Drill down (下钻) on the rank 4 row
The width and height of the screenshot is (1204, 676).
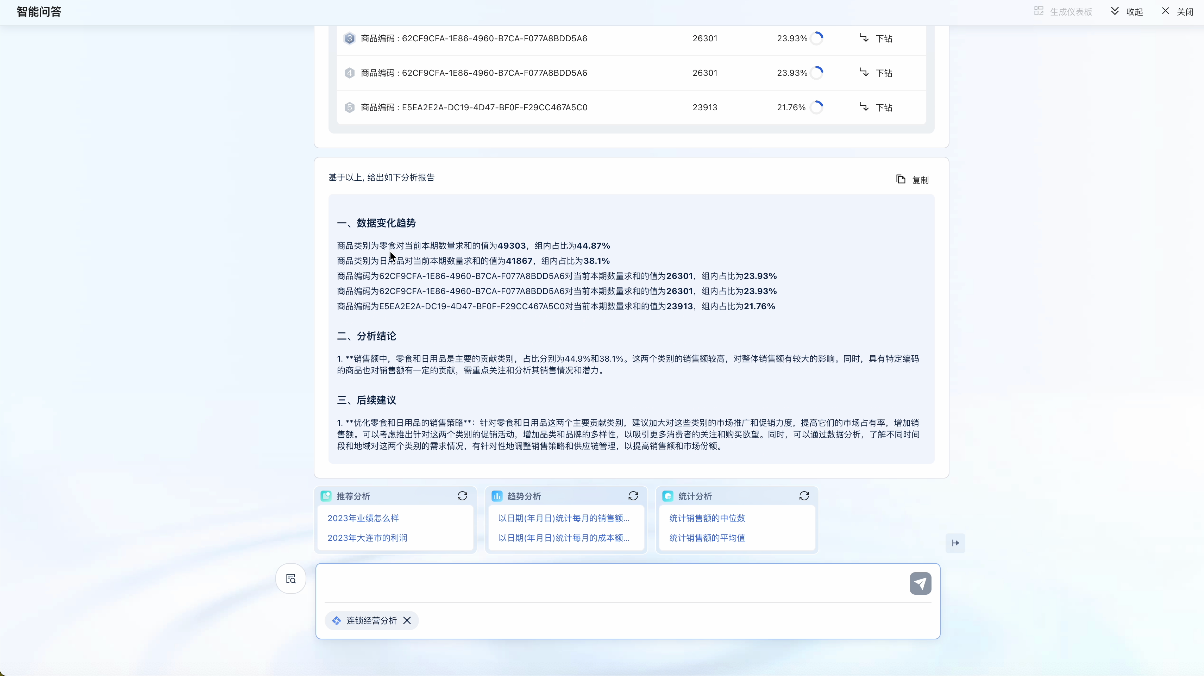point(876,73)
